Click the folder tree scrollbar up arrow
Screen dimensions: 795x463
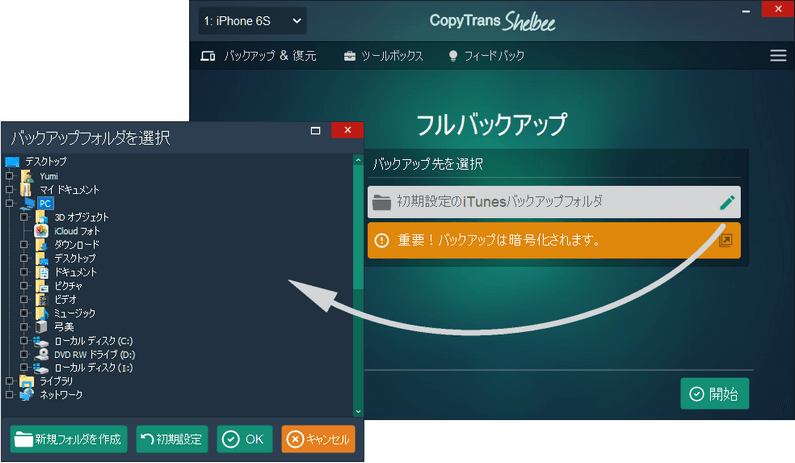[358, 160]
